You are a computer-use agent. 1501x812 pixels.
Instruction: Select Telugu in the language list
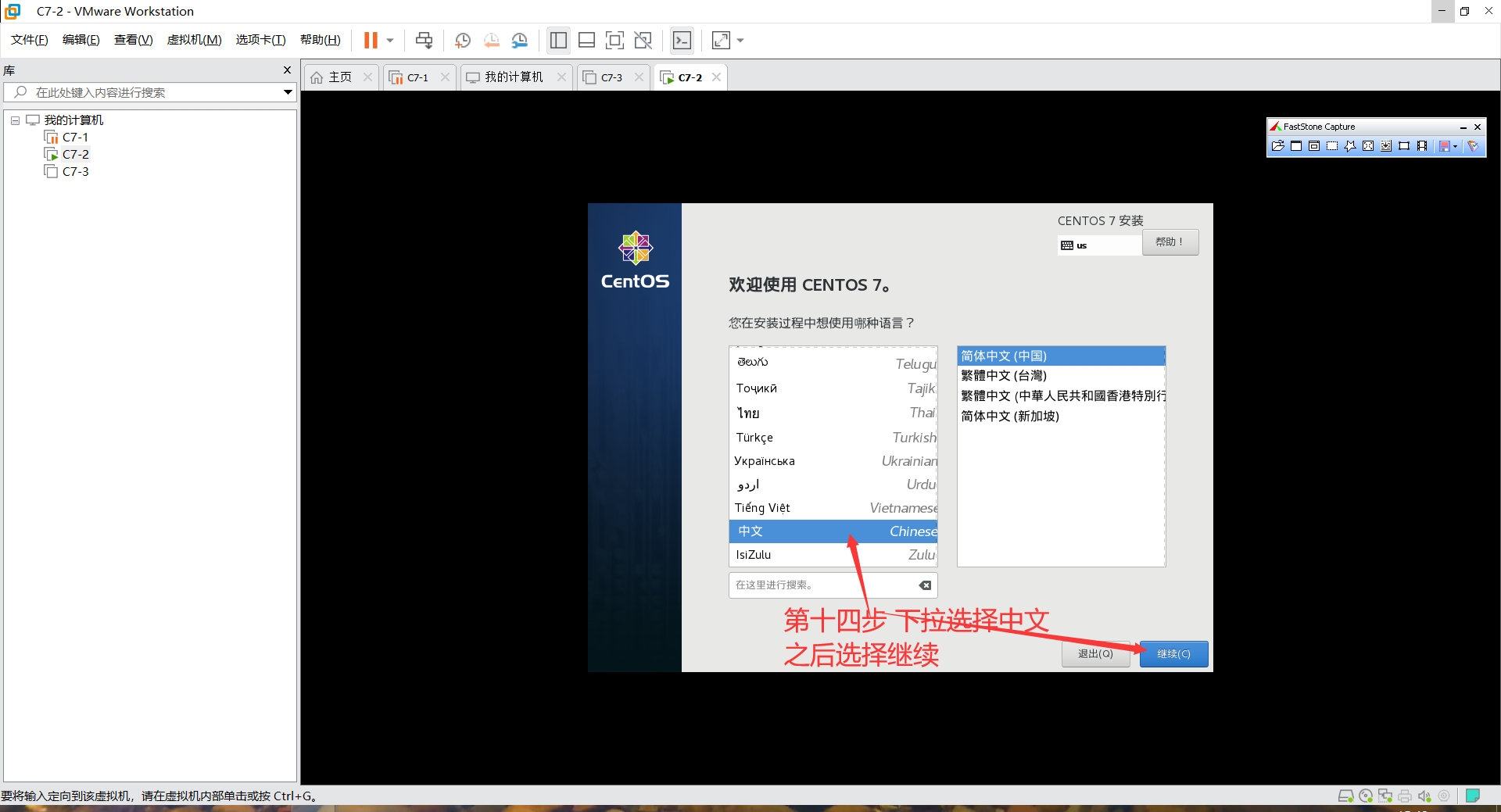833,363
